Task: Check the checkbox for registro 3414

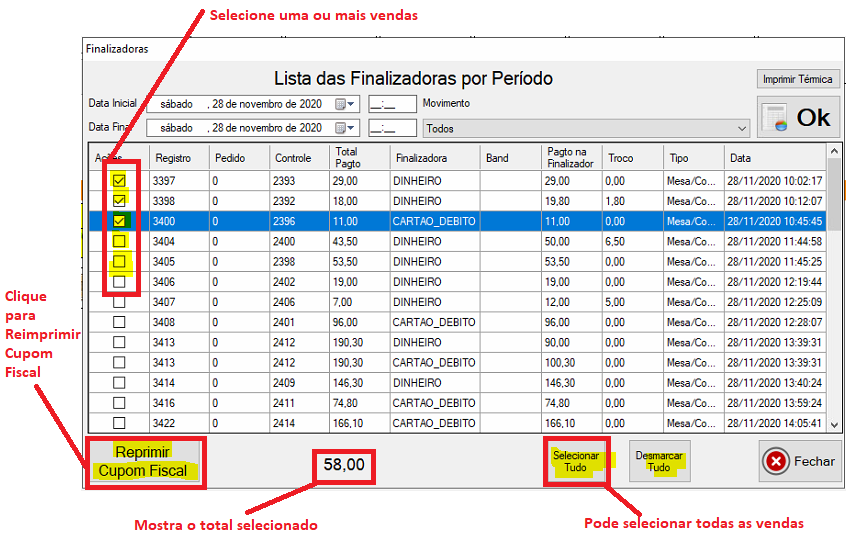Action: tap(119, 382)
